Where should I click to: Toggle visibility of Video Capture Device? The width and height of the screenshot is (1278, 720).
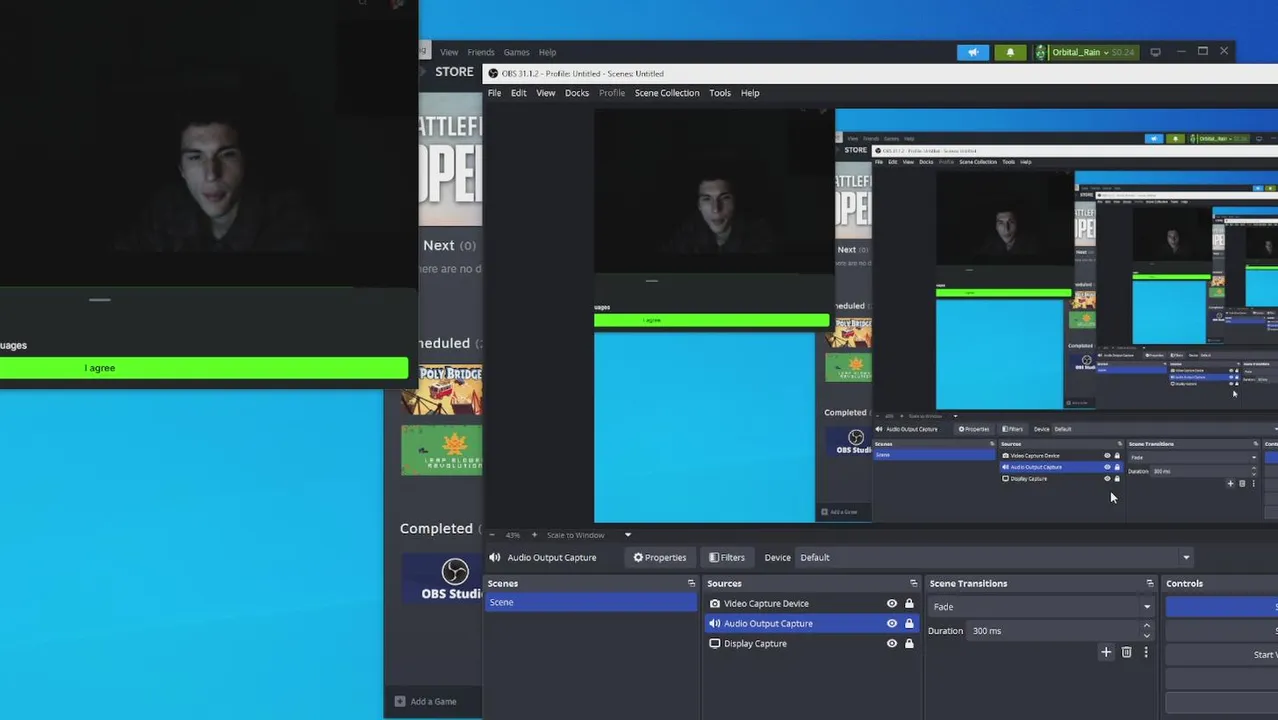click(892, 604)
